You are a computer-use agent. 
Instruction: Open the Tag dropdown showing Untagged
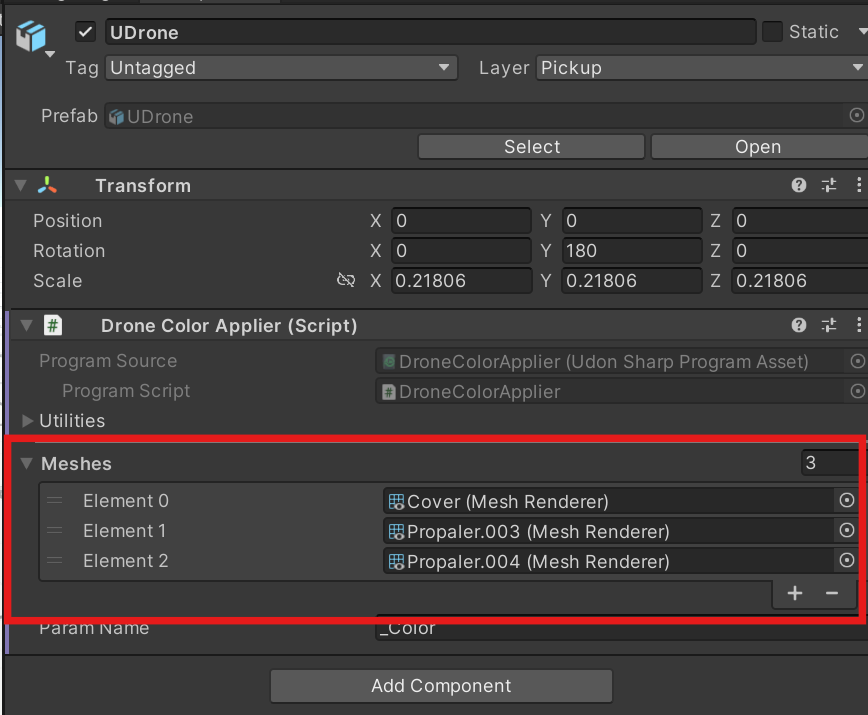[281, 68]
